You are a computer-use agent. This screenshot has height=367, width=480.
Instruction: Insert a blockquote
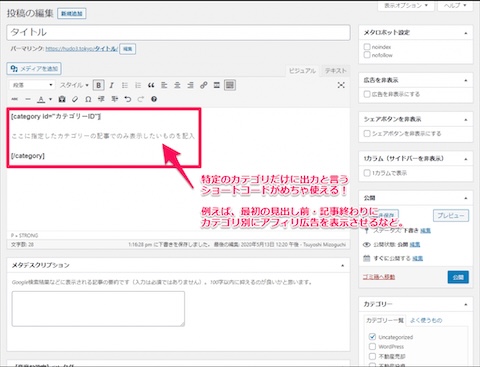tap(151, 85)
